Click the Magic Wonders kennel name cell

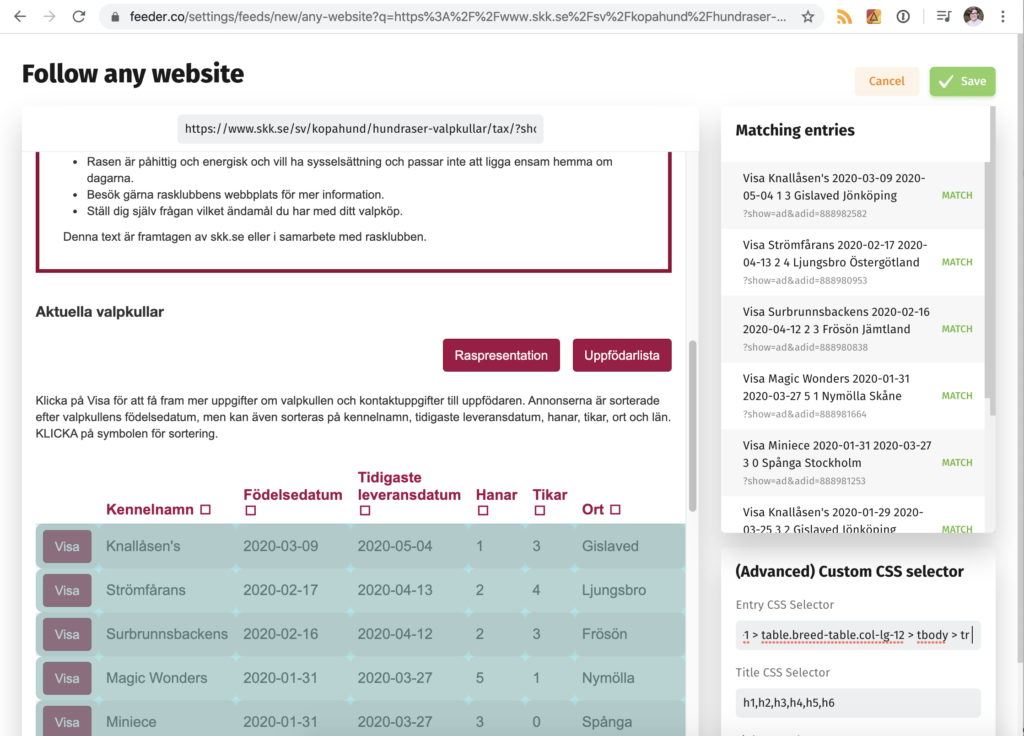pos(156,678)
